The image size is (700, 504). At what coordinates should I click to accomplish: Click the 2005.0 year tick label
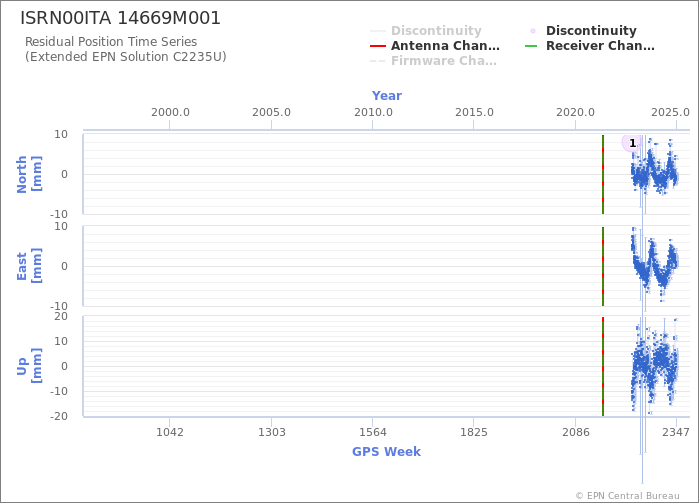pyautogui.click(x=271, y=112)
